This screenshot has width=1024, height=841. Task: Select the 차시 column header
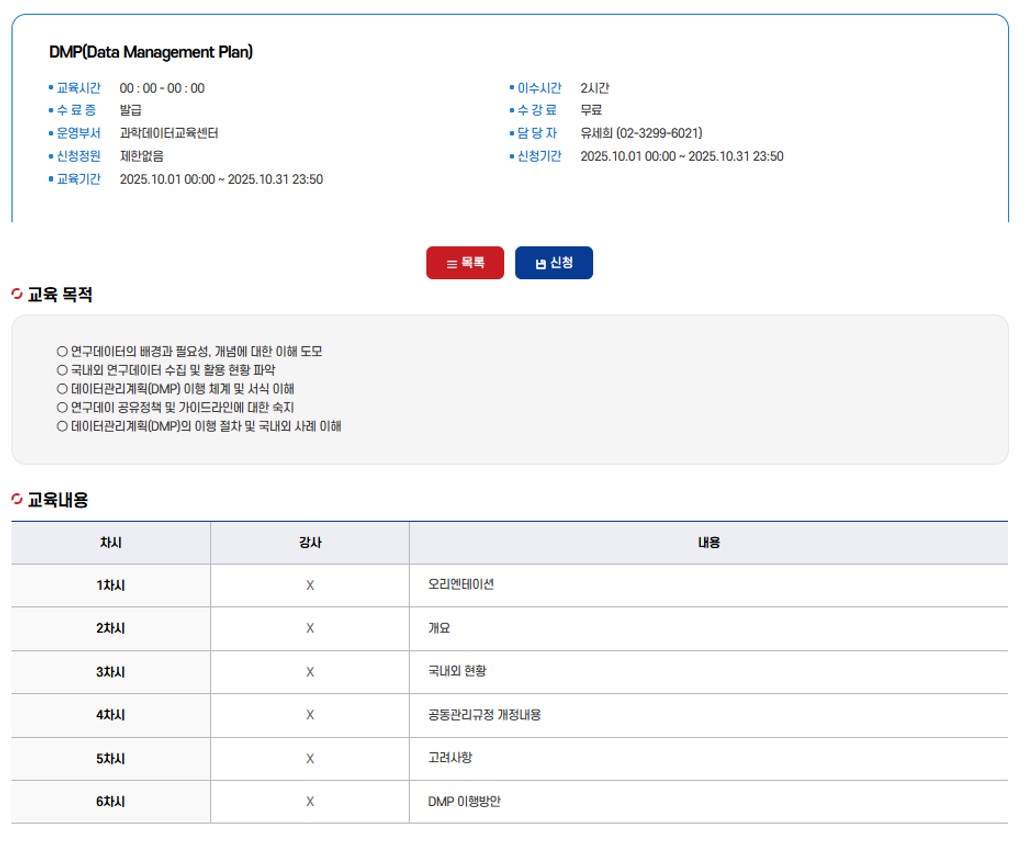(x=111, y=543)
